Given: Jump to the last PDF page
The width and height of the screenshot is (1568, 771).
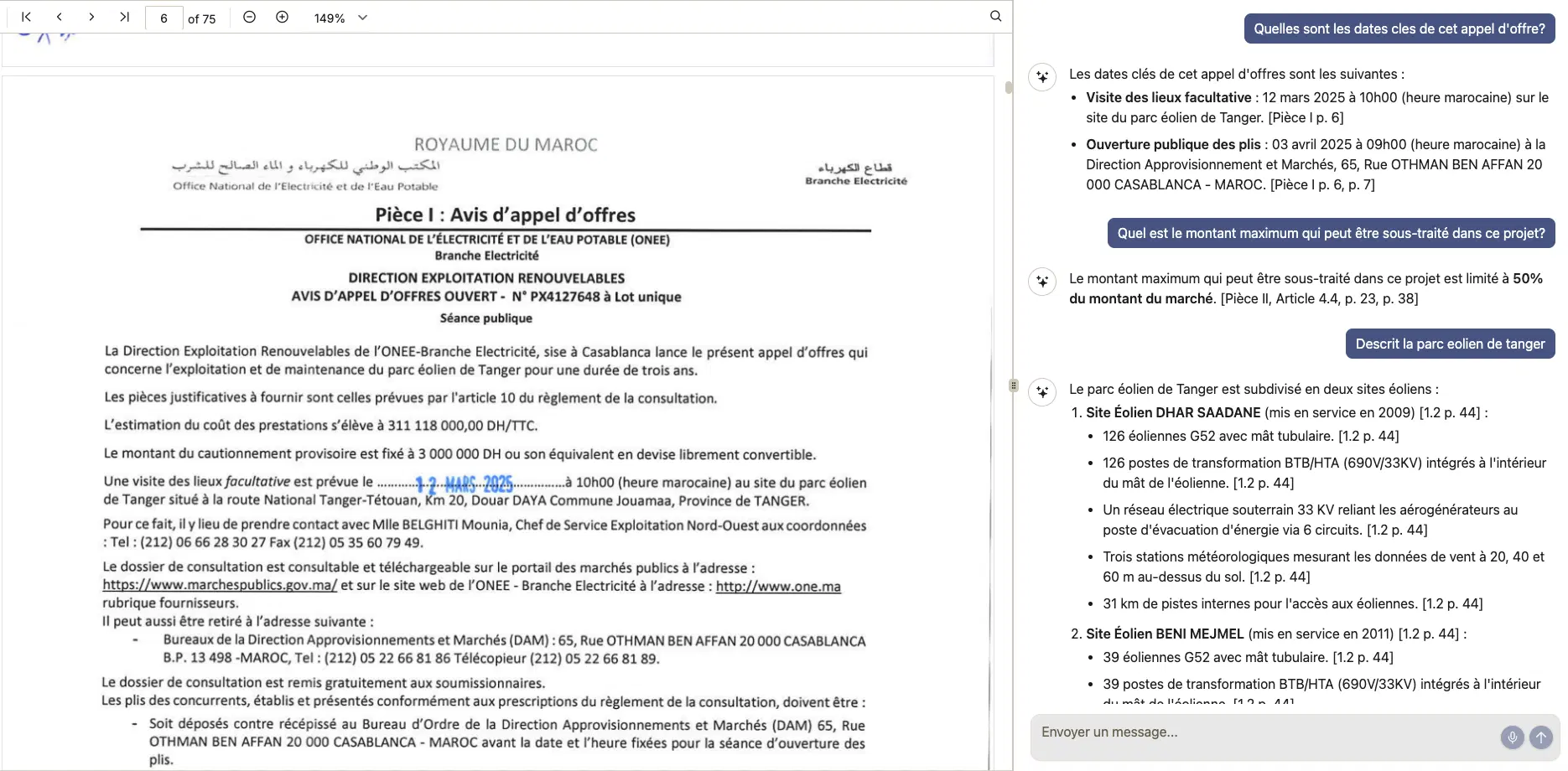Looking at the screenshot, I should point(124,17).
